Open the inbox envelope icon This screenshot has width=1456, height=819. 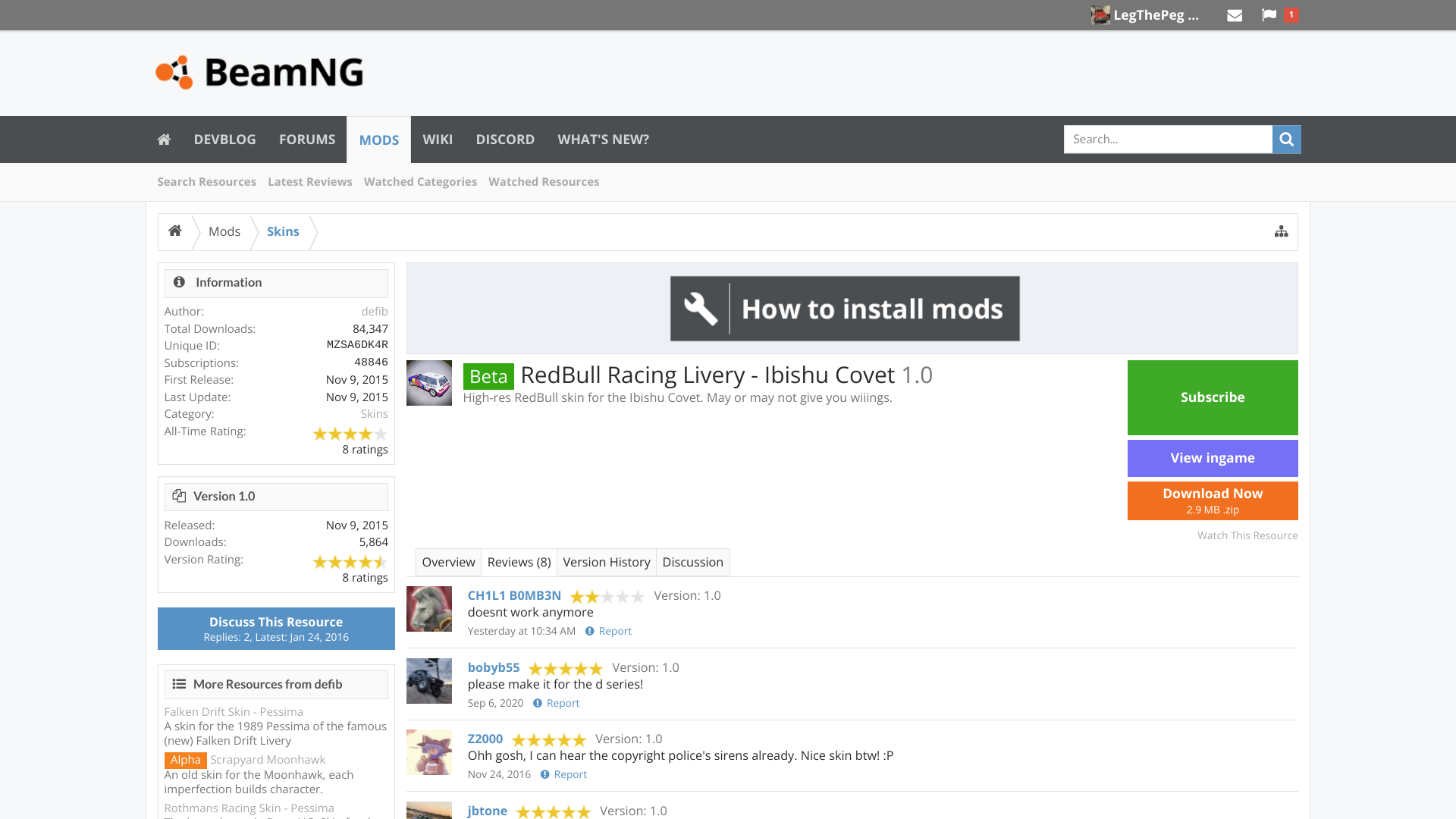click(1235, 15)
